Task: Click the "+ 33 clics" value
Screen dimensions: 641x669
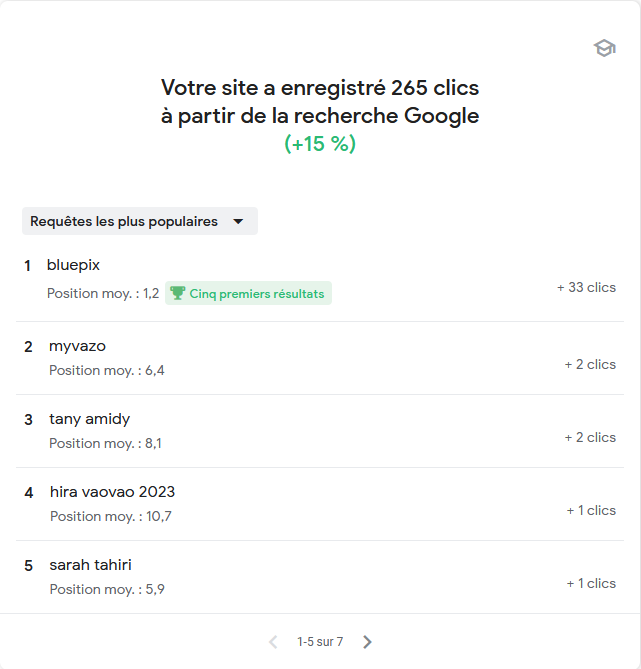Action: (x=586, y=287)
